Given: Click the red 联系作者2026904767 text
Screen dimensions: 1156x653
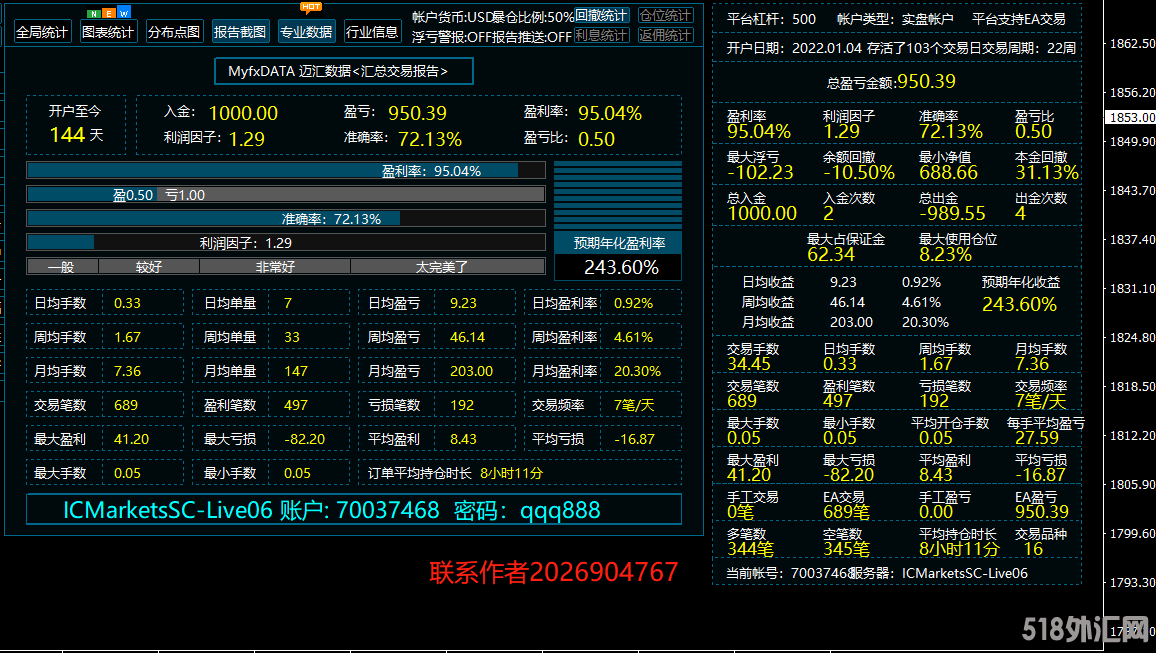Looking at the screenshot, I should point(553,572).
